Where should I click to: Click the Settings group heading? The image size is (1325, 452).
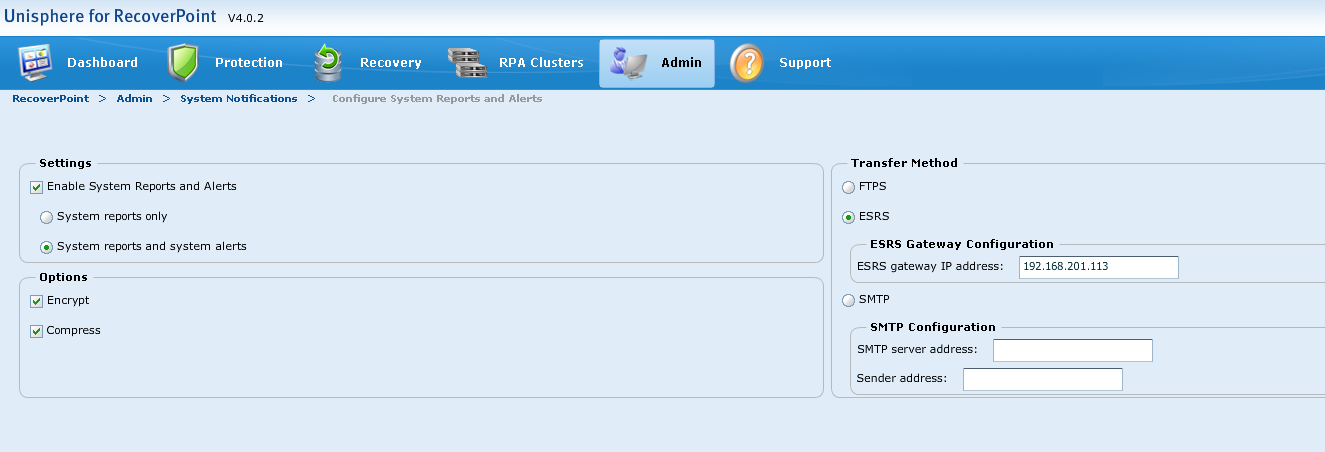(65, 163)
